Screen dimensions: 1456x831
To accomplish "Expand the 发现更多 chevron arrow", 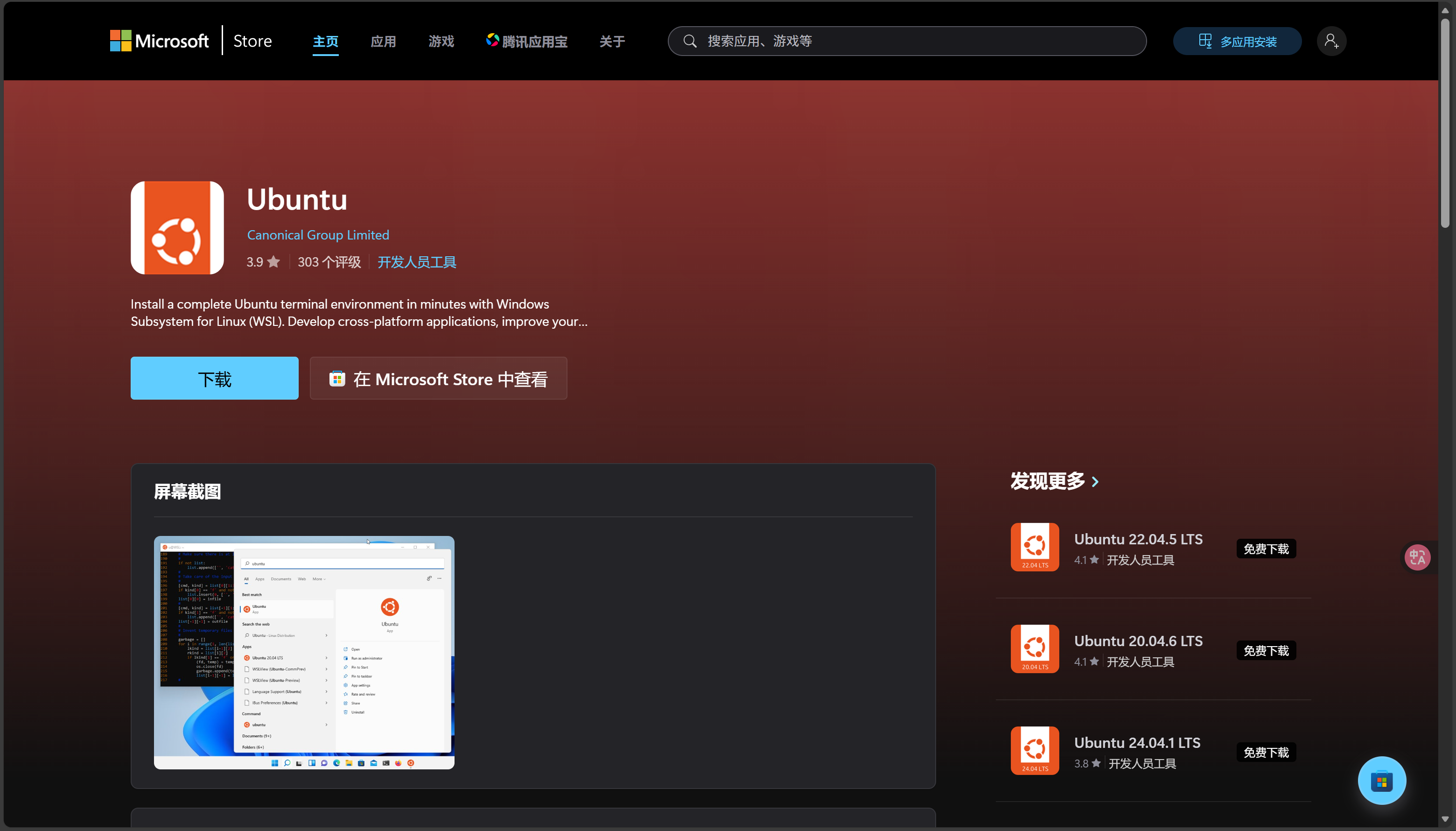I will pos(1095,482).
